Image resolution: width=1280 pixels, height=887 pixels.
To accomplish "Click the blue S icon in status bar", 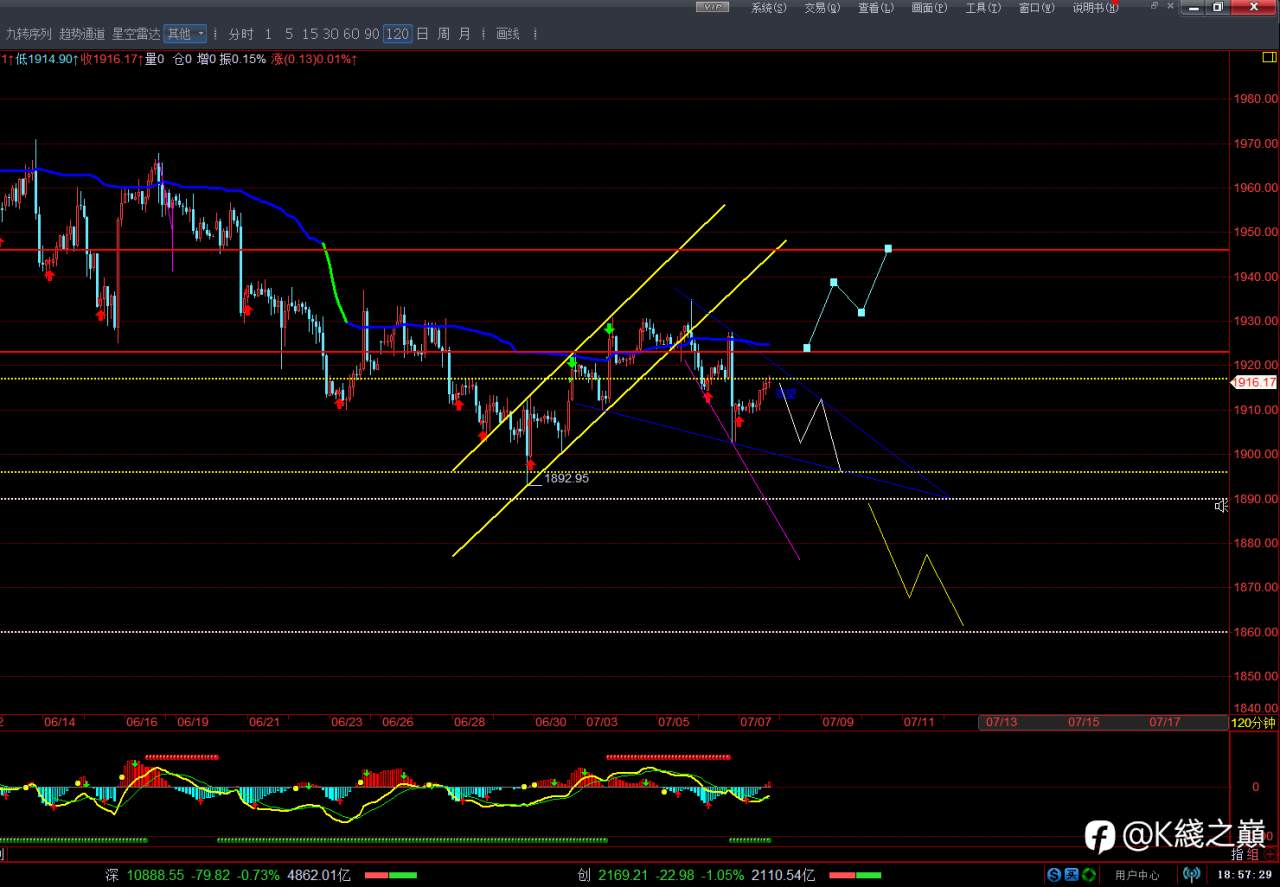I will [1053, 875].
